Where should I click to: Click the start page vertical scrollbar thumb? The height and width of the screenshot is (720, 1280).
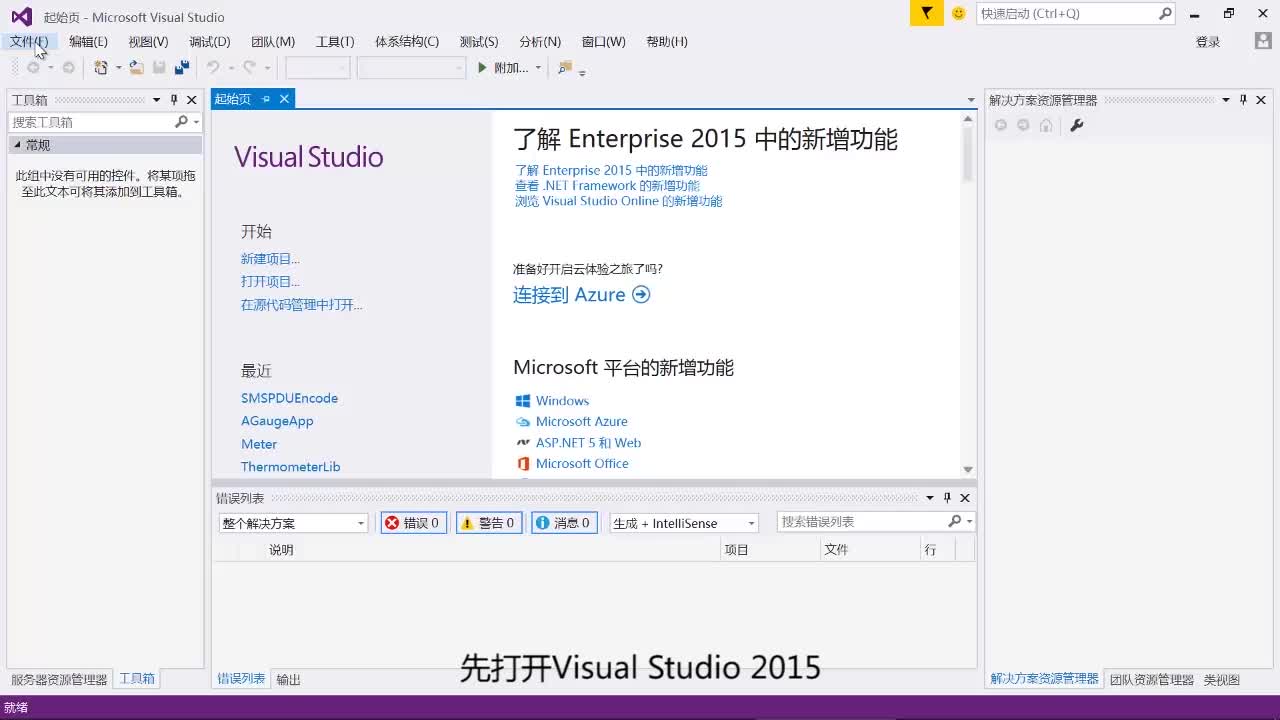[968, 153]
